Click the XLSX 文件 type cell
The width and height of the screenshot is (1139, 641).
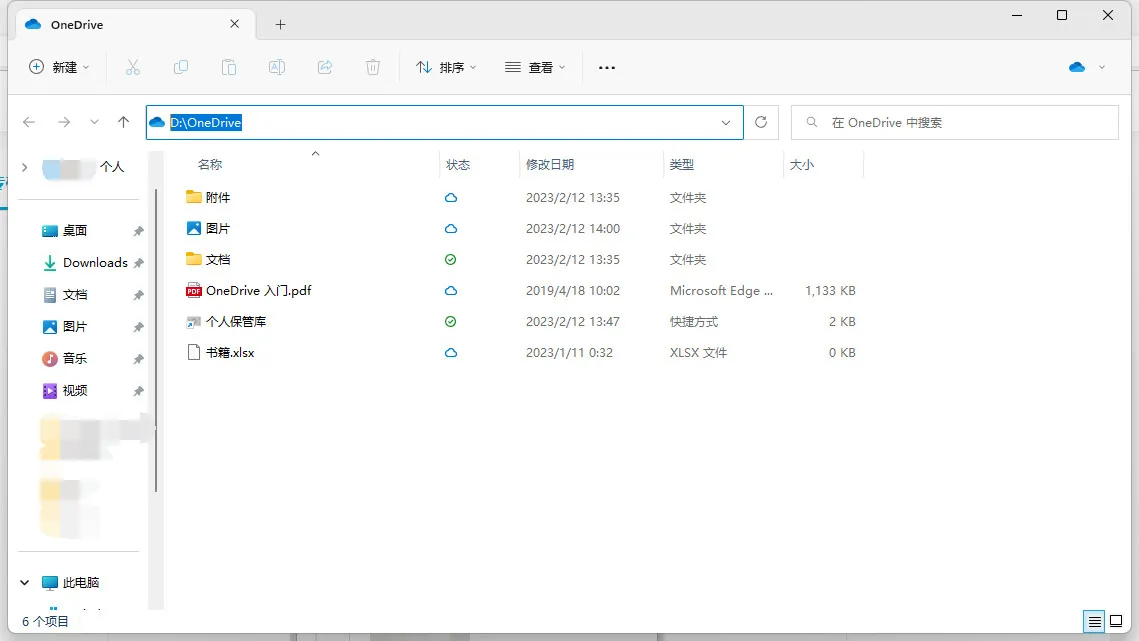coord(698,352)
